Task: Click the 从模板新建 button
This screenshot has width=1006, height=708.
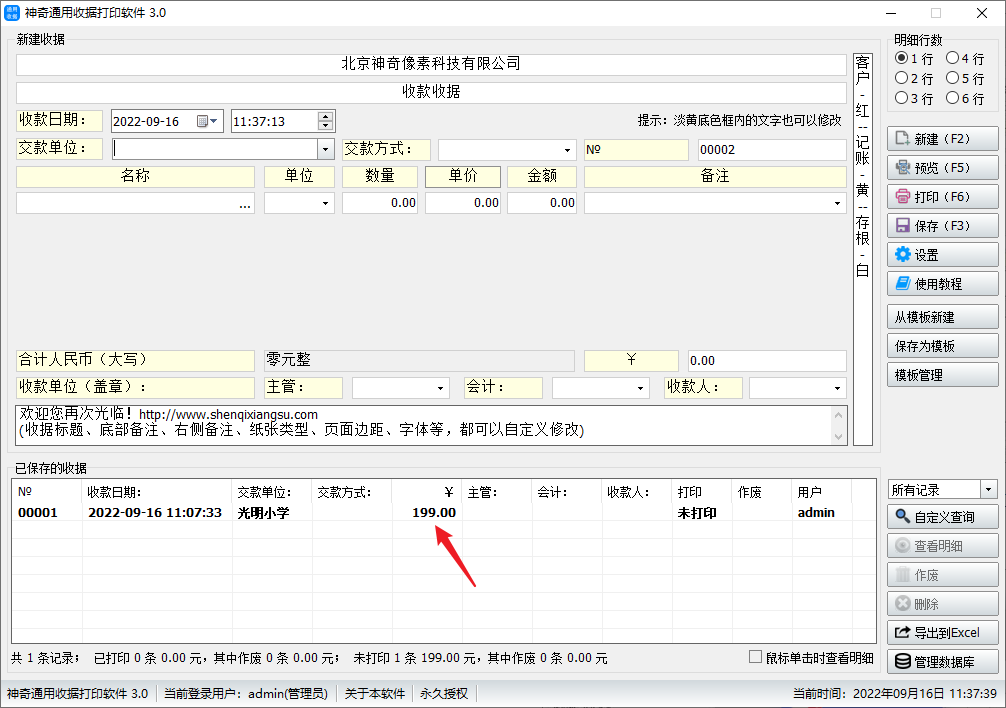Action: (942, 317)
